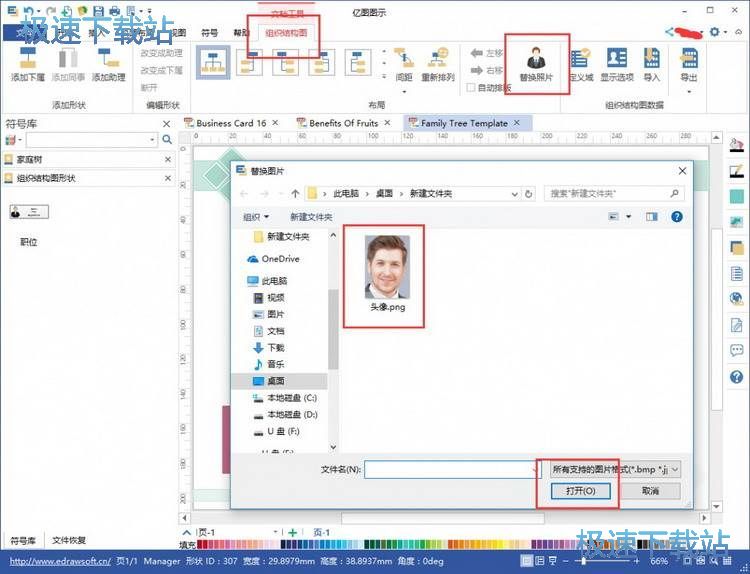Open the 符号 ribbon tab
Screen dimensions: 750x574
coord(209,33)
